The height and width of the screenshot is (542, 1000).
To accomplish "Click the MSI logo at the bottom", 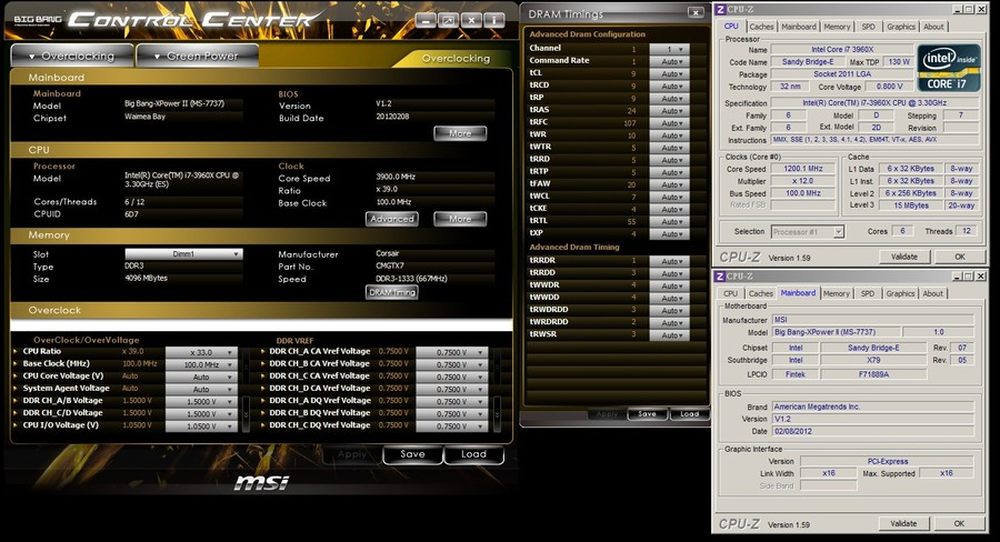I will [x=261, y=482].
